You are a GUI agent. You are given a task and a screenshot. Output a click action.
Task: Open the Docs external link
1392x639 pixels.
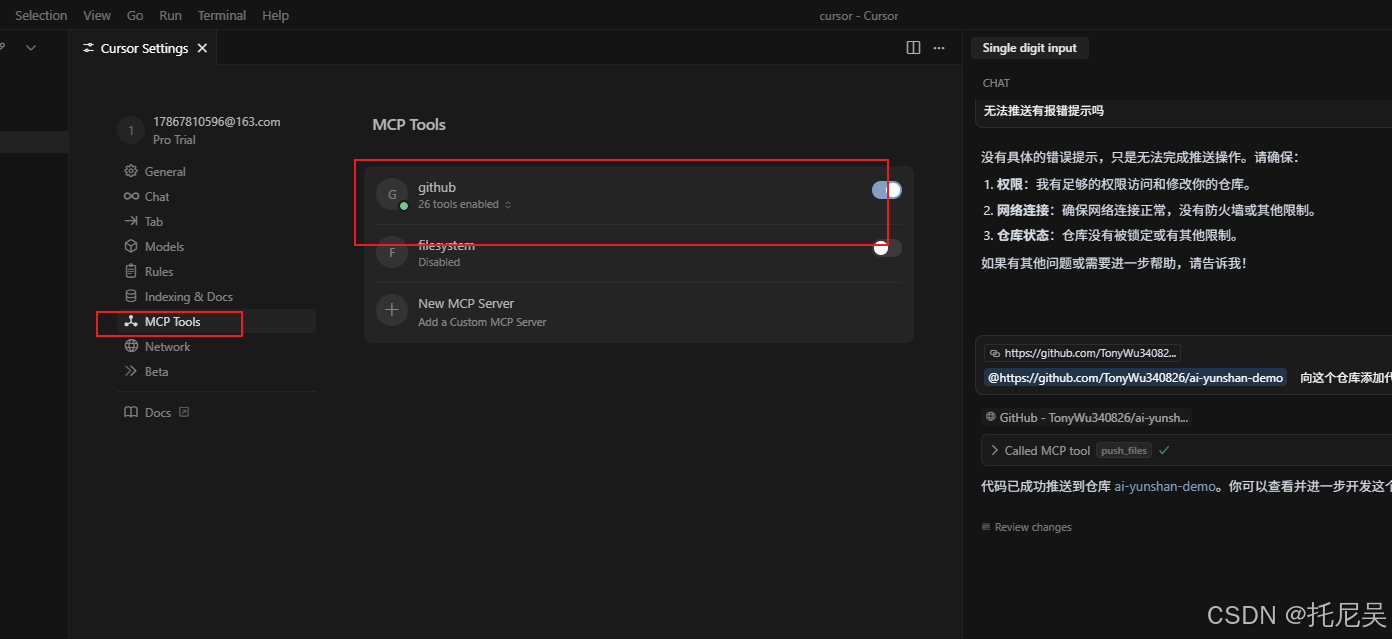tap(157, 412)
